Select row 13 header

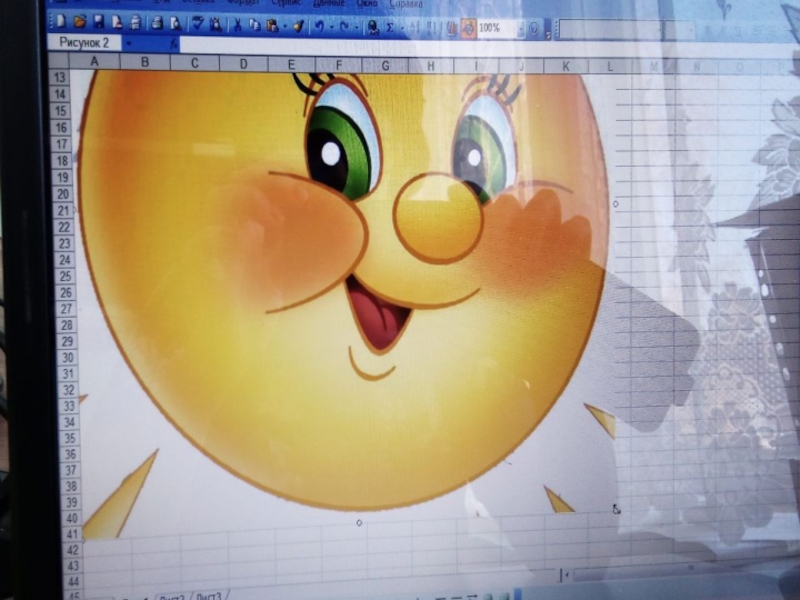click(x=60, y=77)
